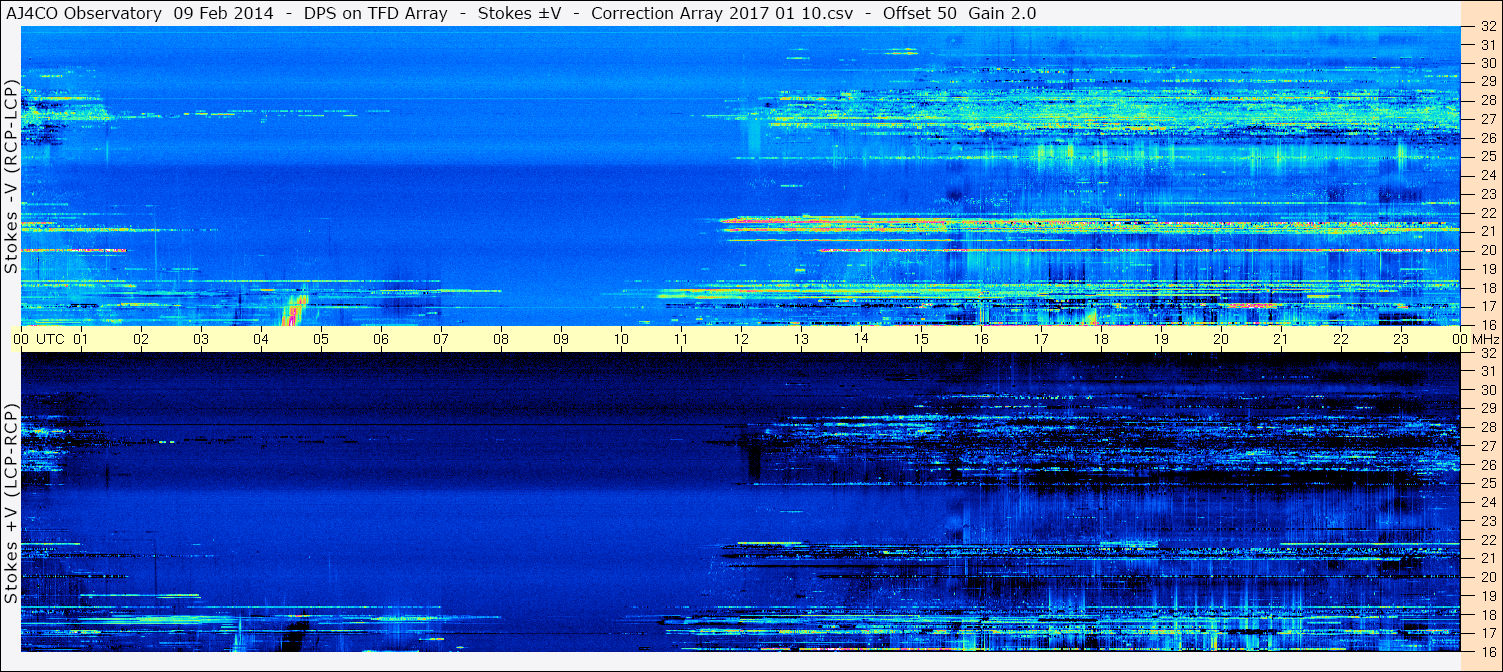1503x672 pixels.
Task: Click 32 MHz label in upper Stokes -V scale
Action: (x=1487, y=26)
